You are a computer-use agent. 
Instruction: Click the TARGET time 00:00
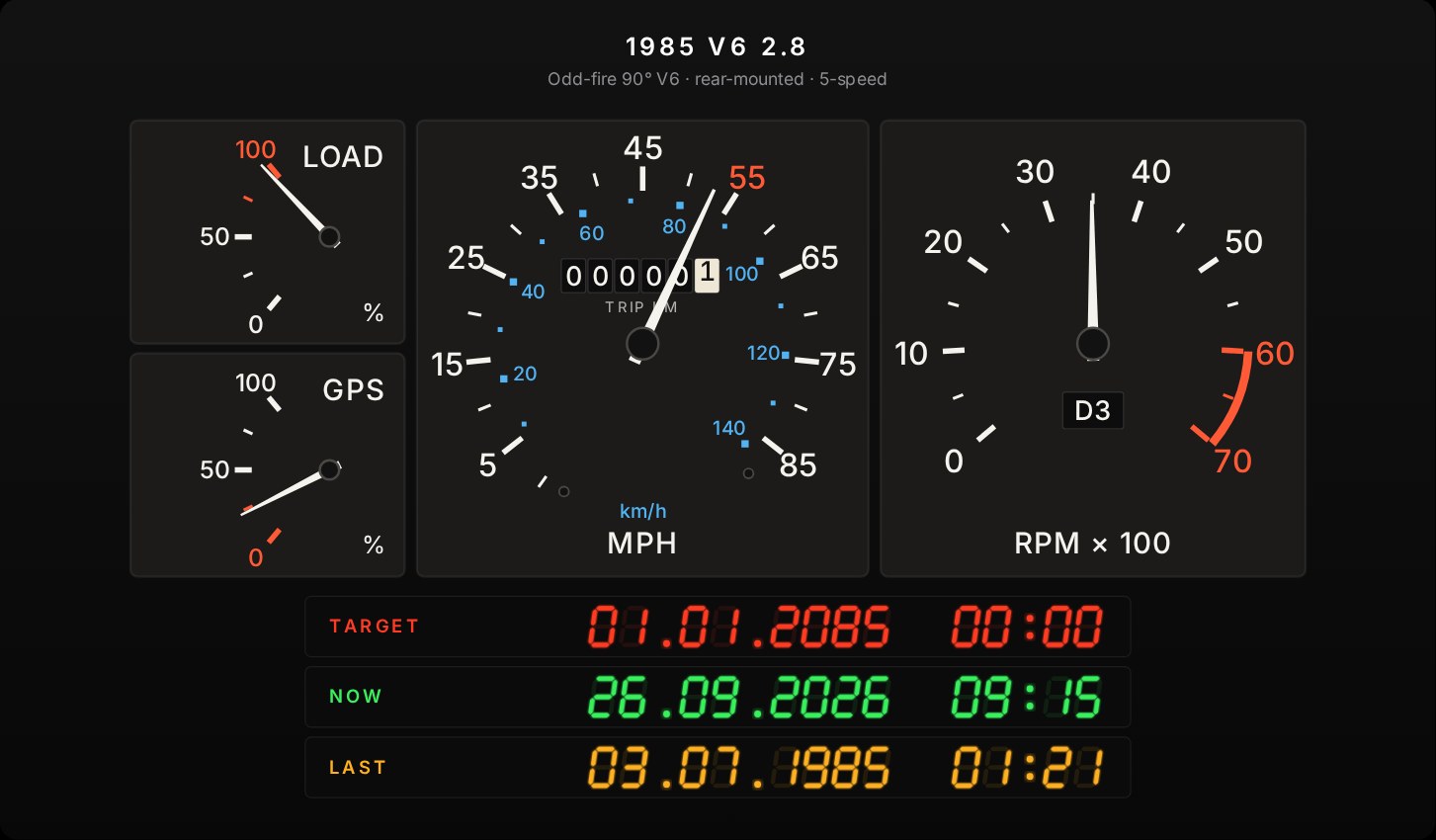point(1027,627)
